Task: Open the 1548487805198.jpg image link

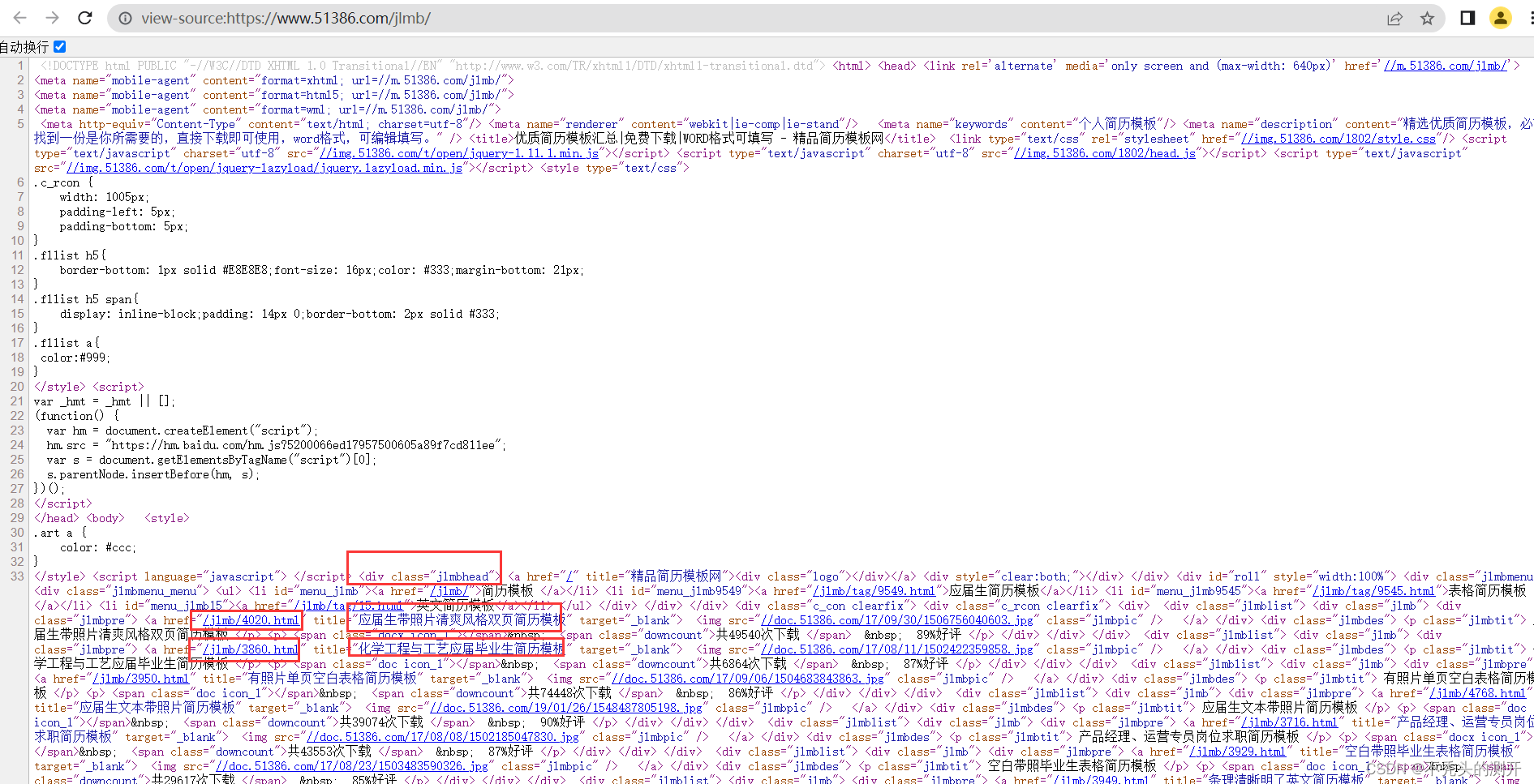Action: tap(566, 708)
